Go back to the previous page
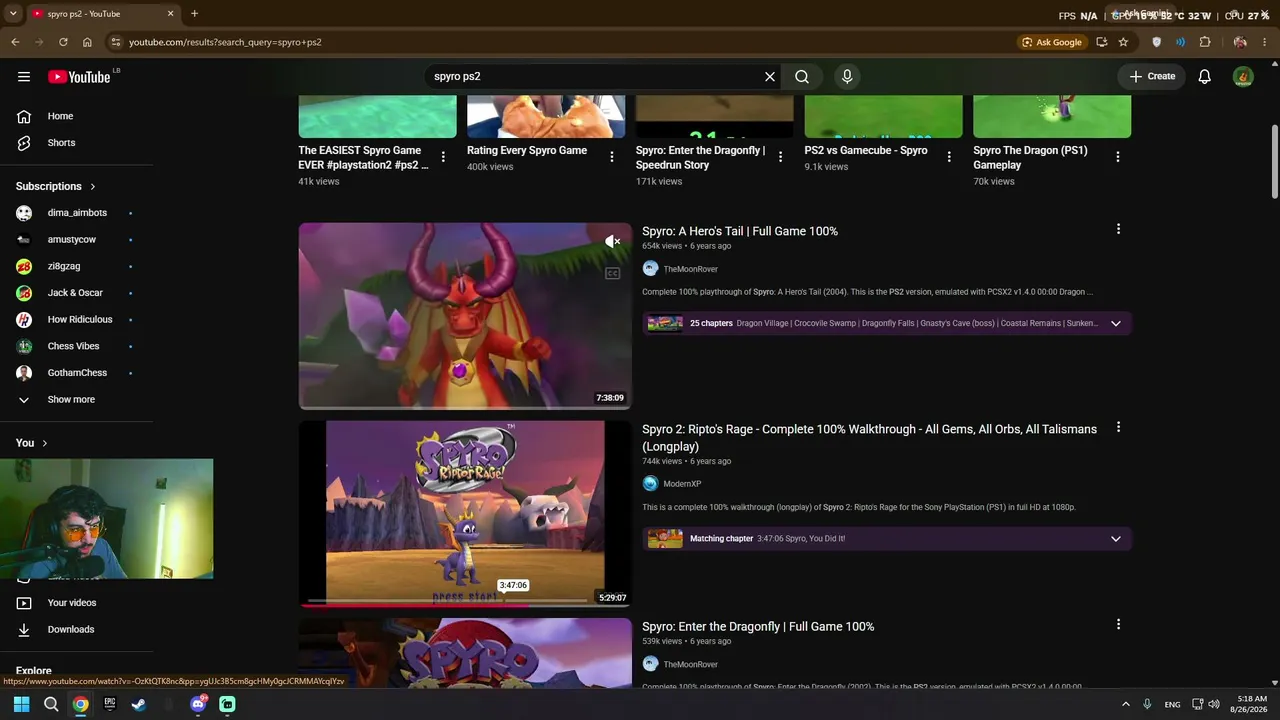Viewport: 1280px width, 720px height. (x=15, y=42)
